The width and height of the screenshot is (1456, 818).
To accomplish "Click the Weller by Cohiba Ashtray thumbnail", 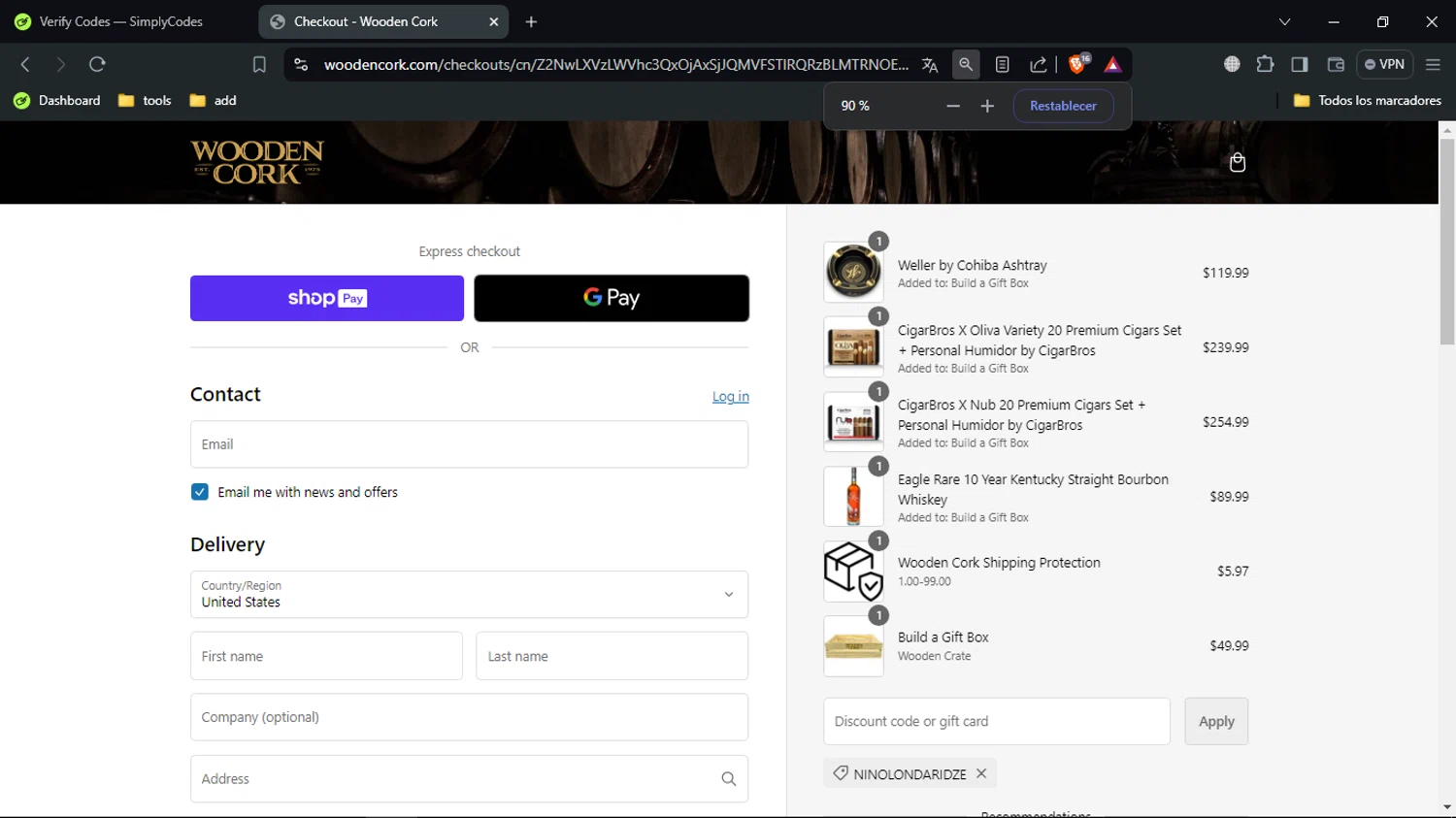I will (x=853, y=272).
